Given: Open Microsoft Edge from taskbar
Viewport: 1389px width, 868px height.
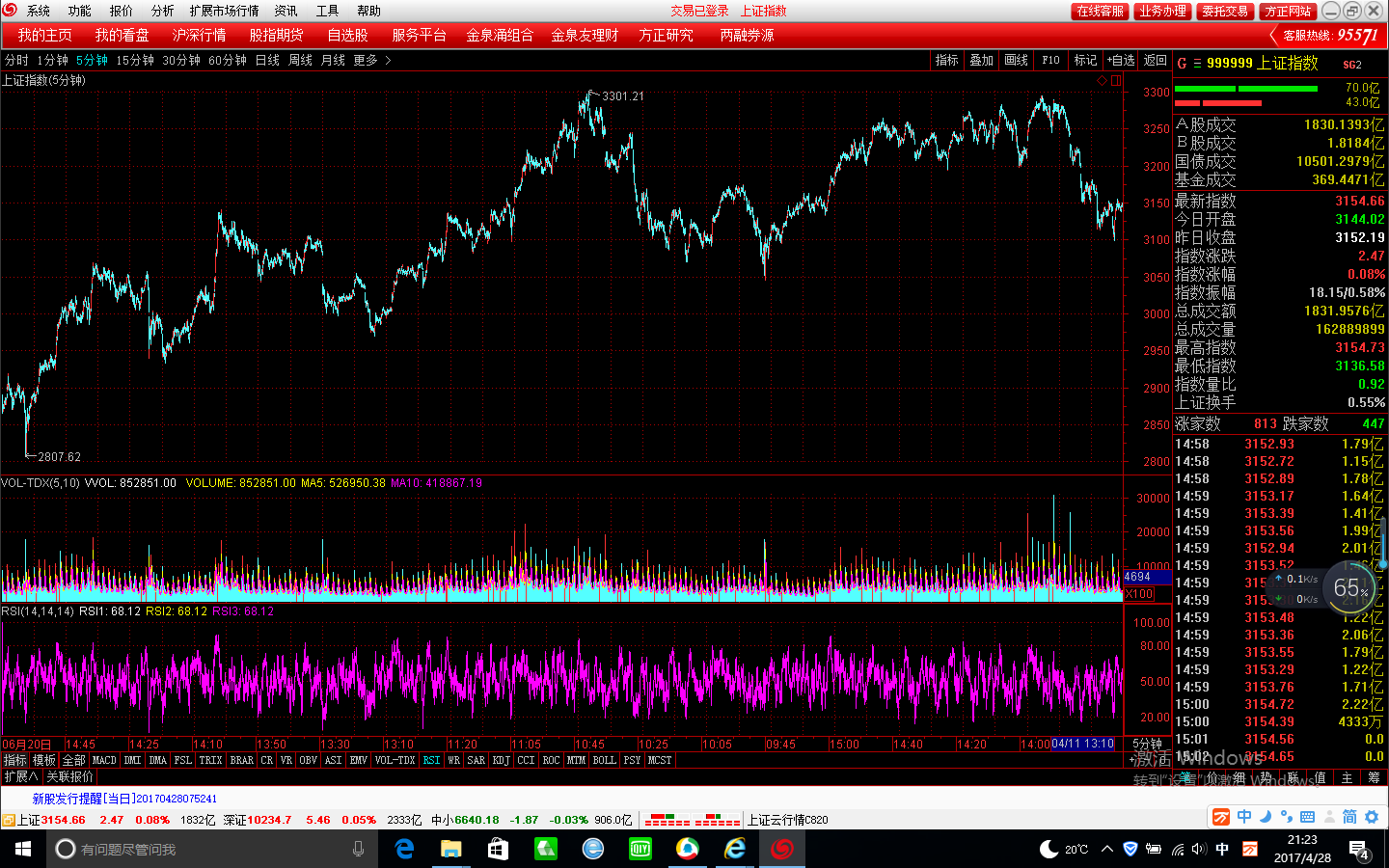Looking at the screenshot, I should tap(404, 849).
